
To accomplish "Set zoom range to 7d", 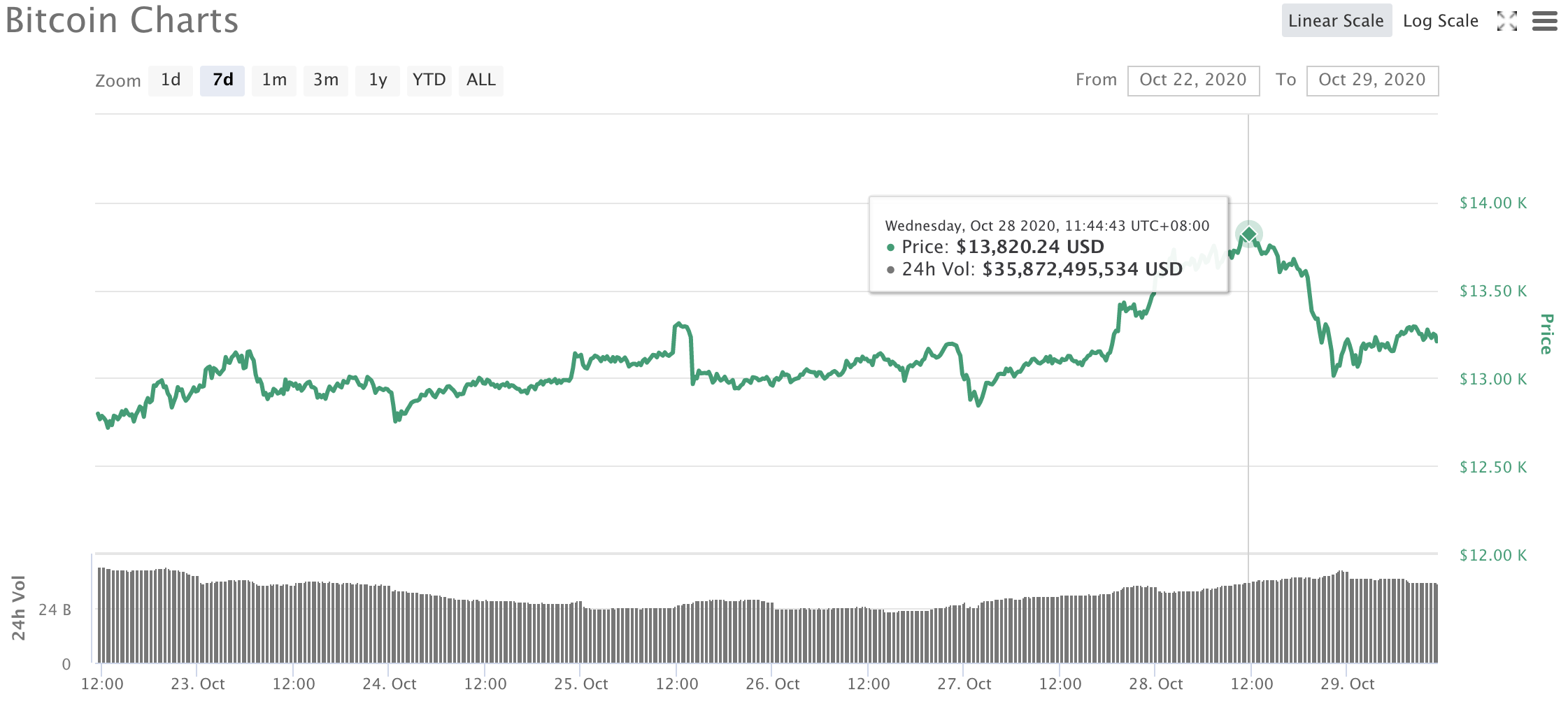I will [222, 80].
